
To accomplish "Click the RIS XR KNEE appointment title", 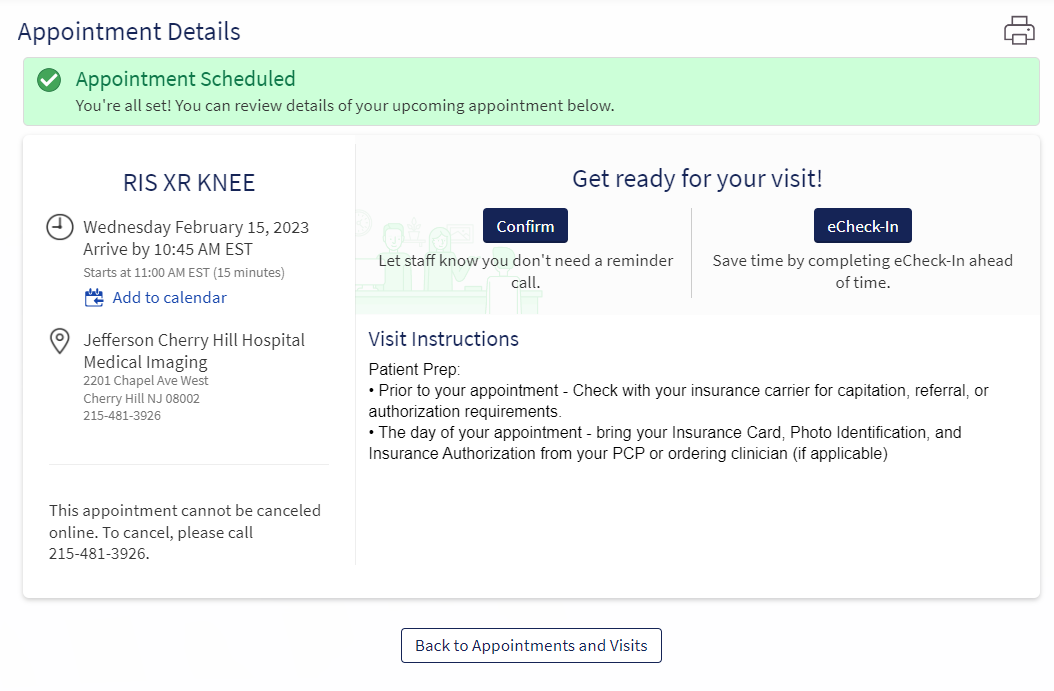I will pyautogui.click(x=189, y=183).
